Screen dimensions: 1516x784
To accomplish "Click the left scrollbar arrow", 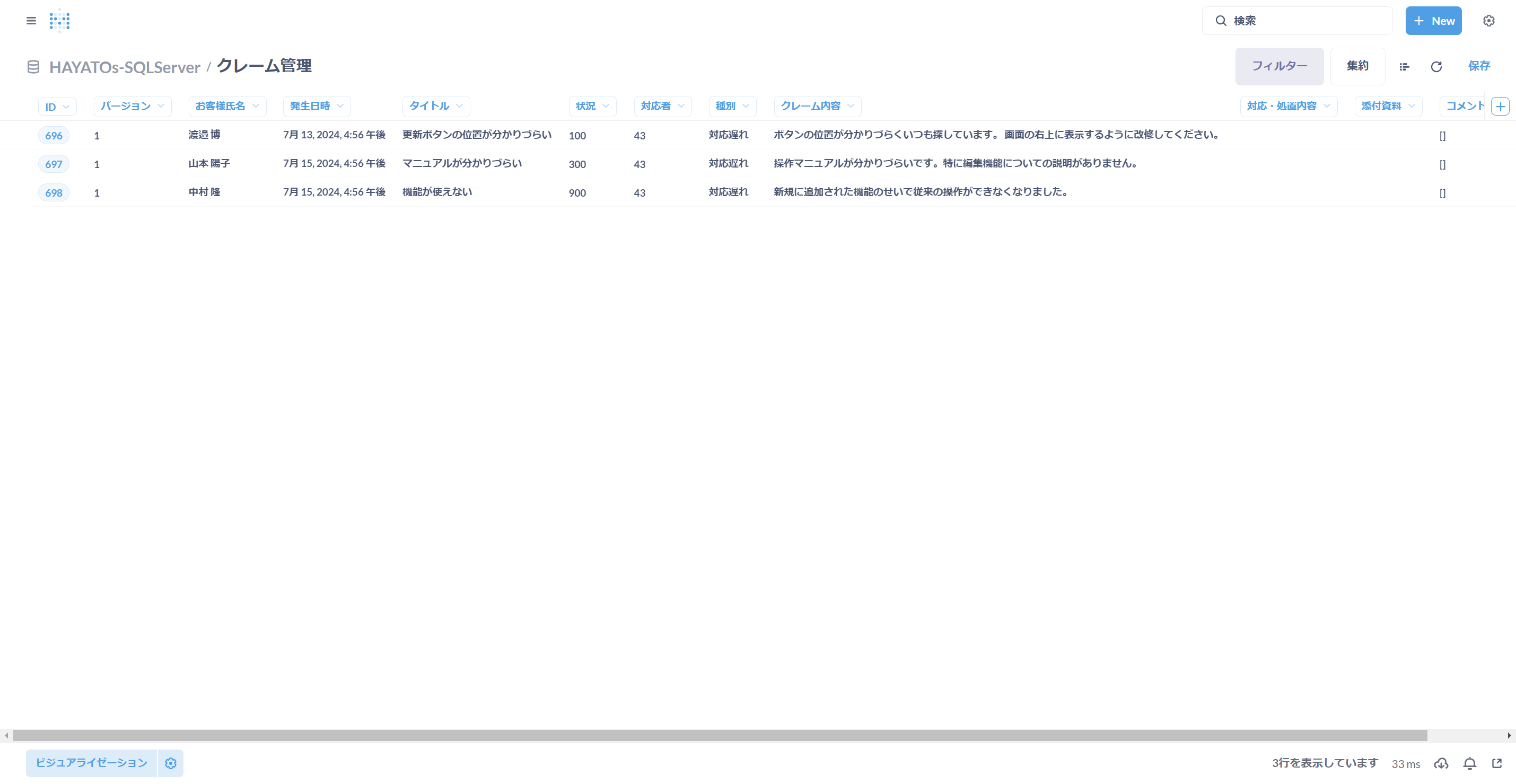I will point(6,735).
